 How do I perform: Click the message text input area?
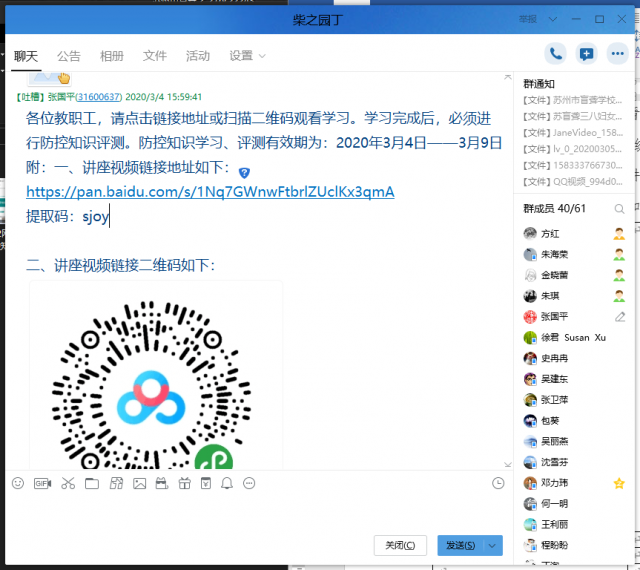coord(257,512)
